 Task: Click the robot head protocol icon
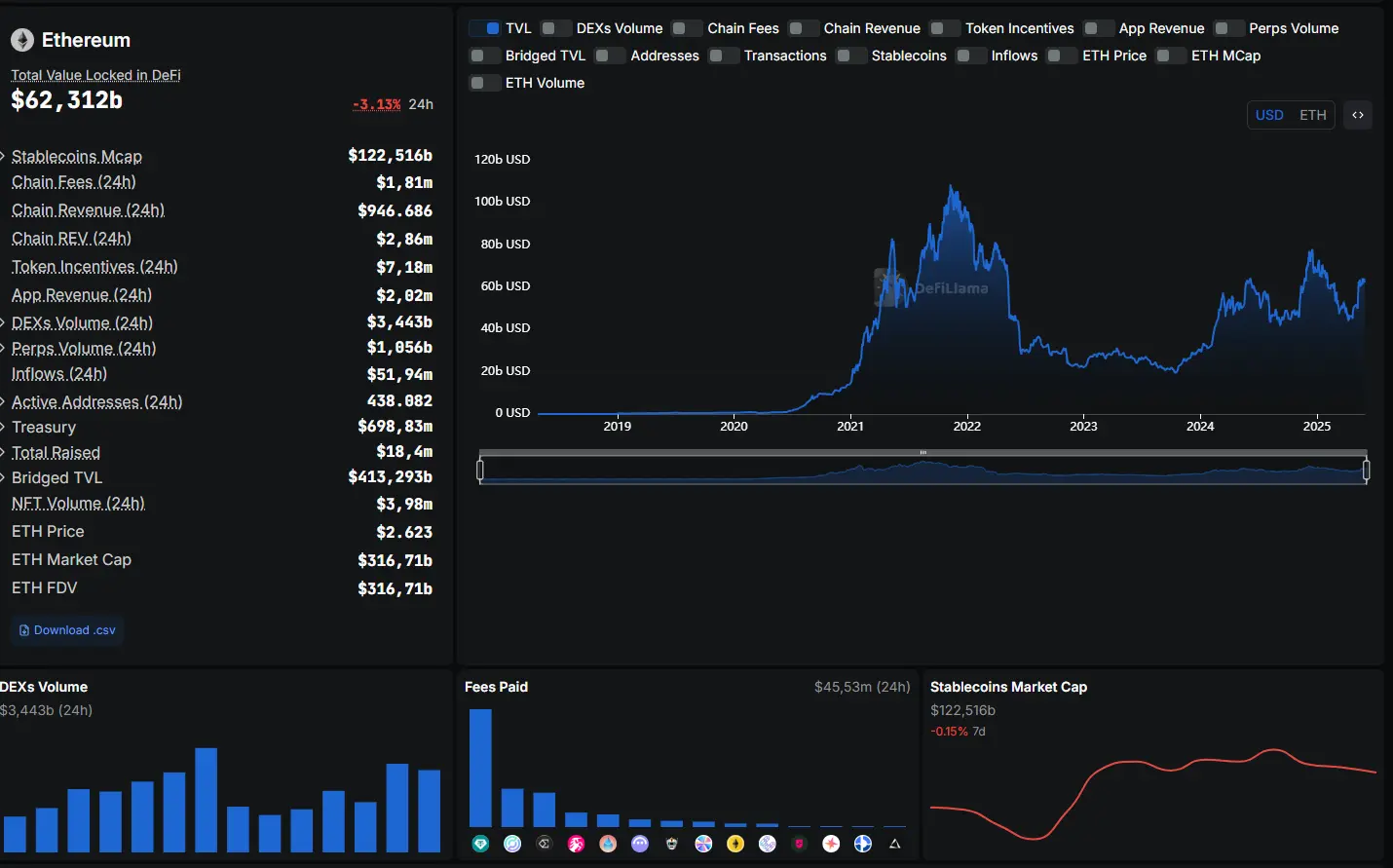671,844
